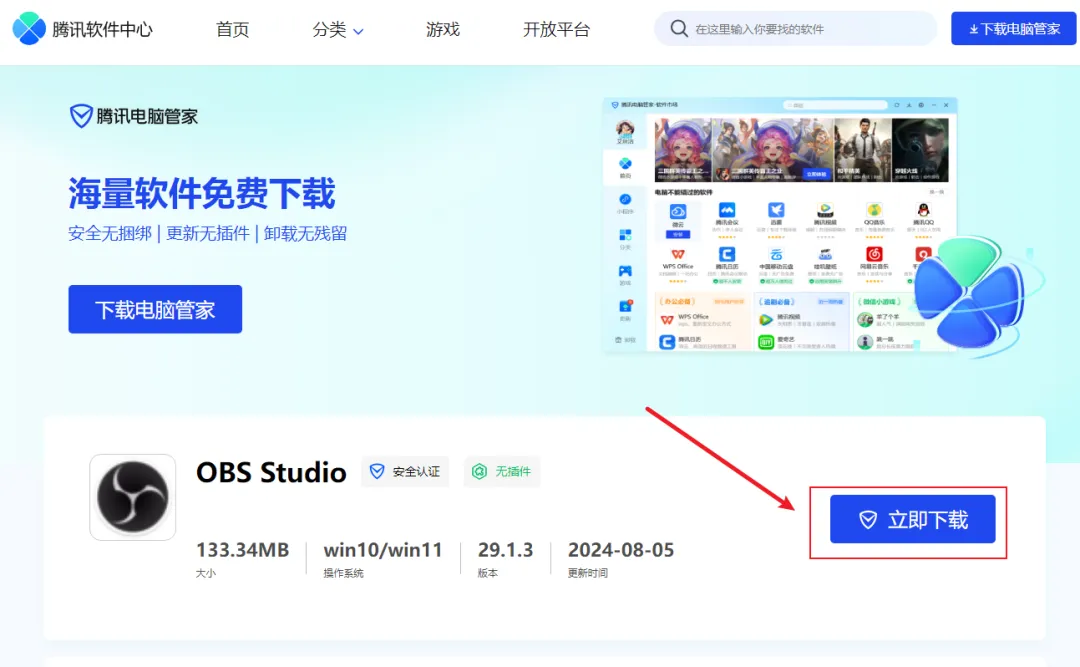
Task: Click the win10/win11 operating system value
Action: (x=383, y=550)
